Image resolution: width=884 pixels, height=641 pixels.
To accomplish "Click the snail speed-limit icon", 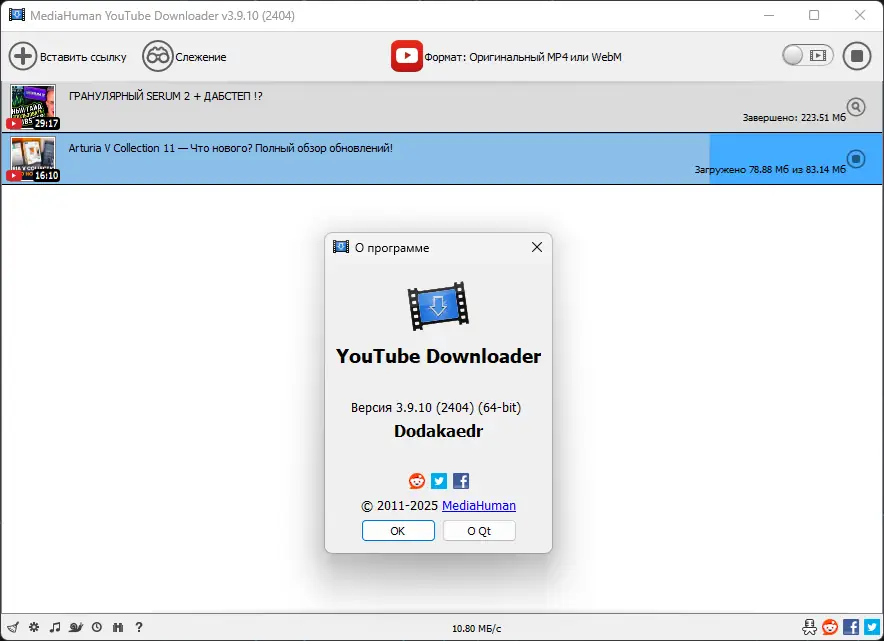I will point(76,627).
